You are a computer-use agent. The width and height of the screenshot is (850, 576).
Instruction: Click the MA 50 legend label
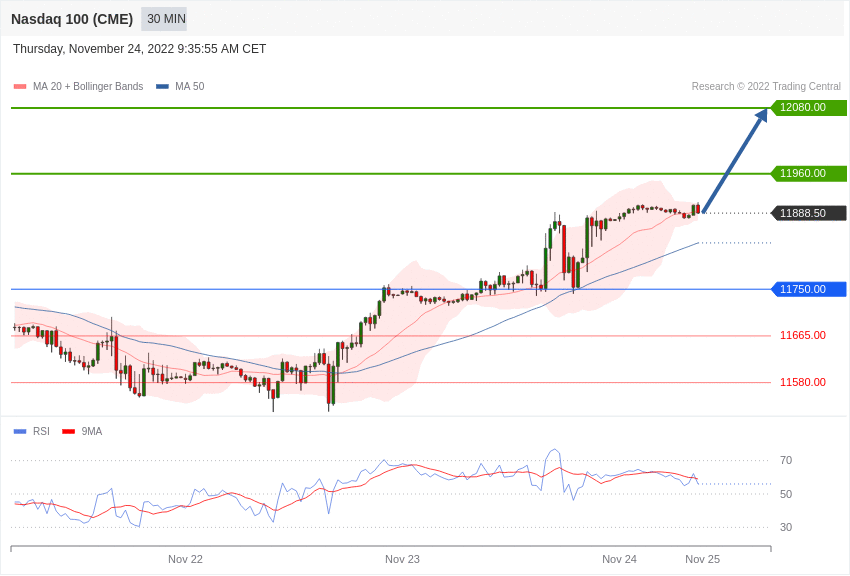(x=190, y=86)
